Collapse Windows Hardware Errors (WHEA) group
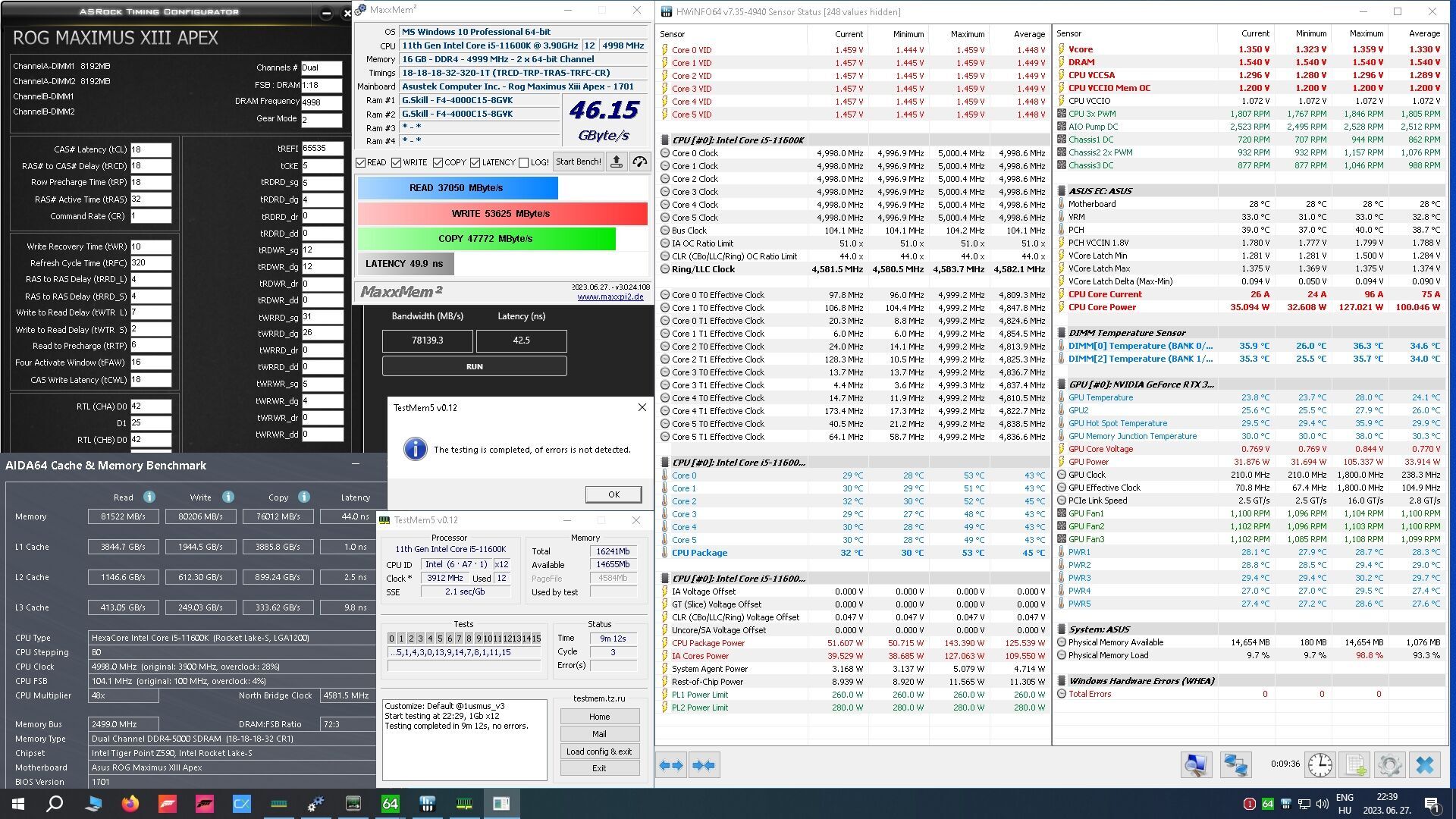 (1062, 681)
